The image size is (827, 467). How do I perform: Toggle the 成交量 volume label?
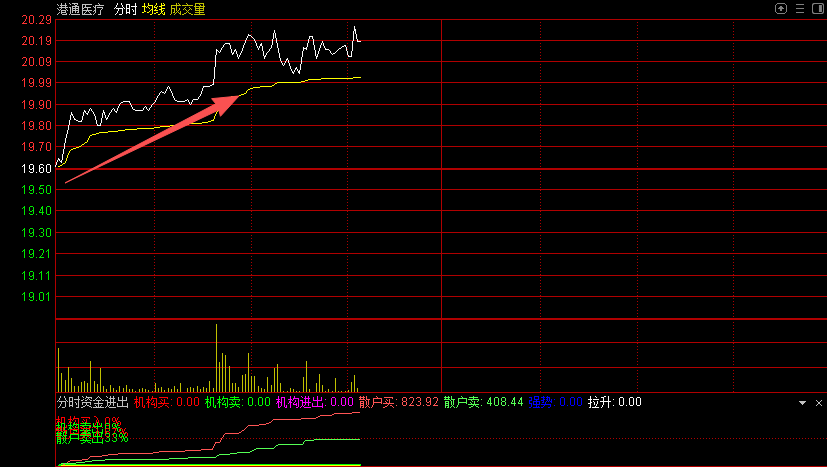click(x=188, y=9)
